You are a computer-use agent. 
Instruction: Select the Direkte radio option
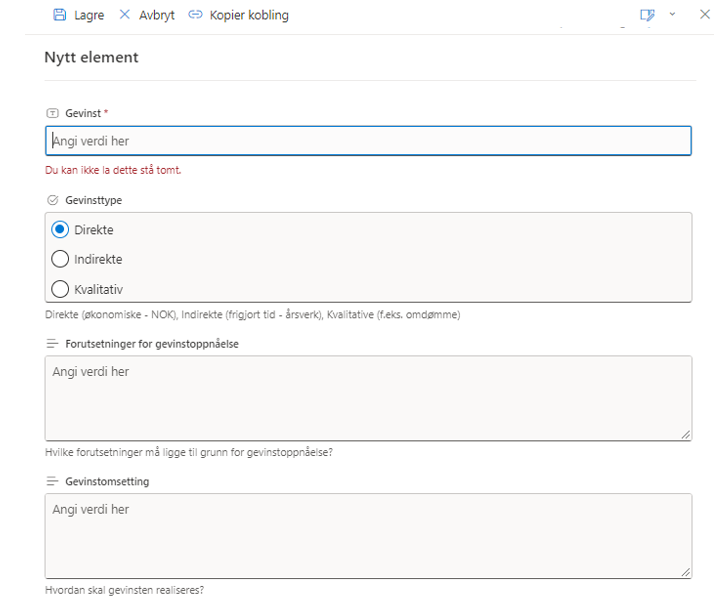click(60, 229)
